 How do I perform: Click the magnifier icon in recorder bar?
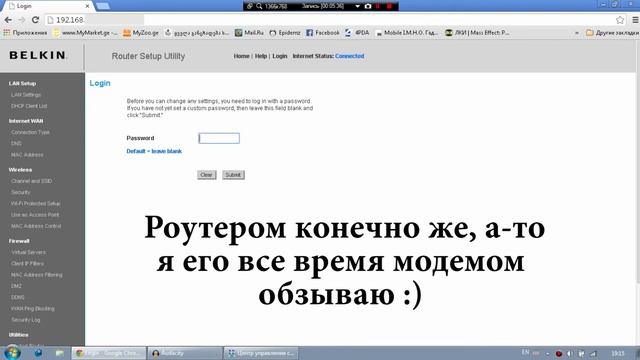tap(259, 6)
